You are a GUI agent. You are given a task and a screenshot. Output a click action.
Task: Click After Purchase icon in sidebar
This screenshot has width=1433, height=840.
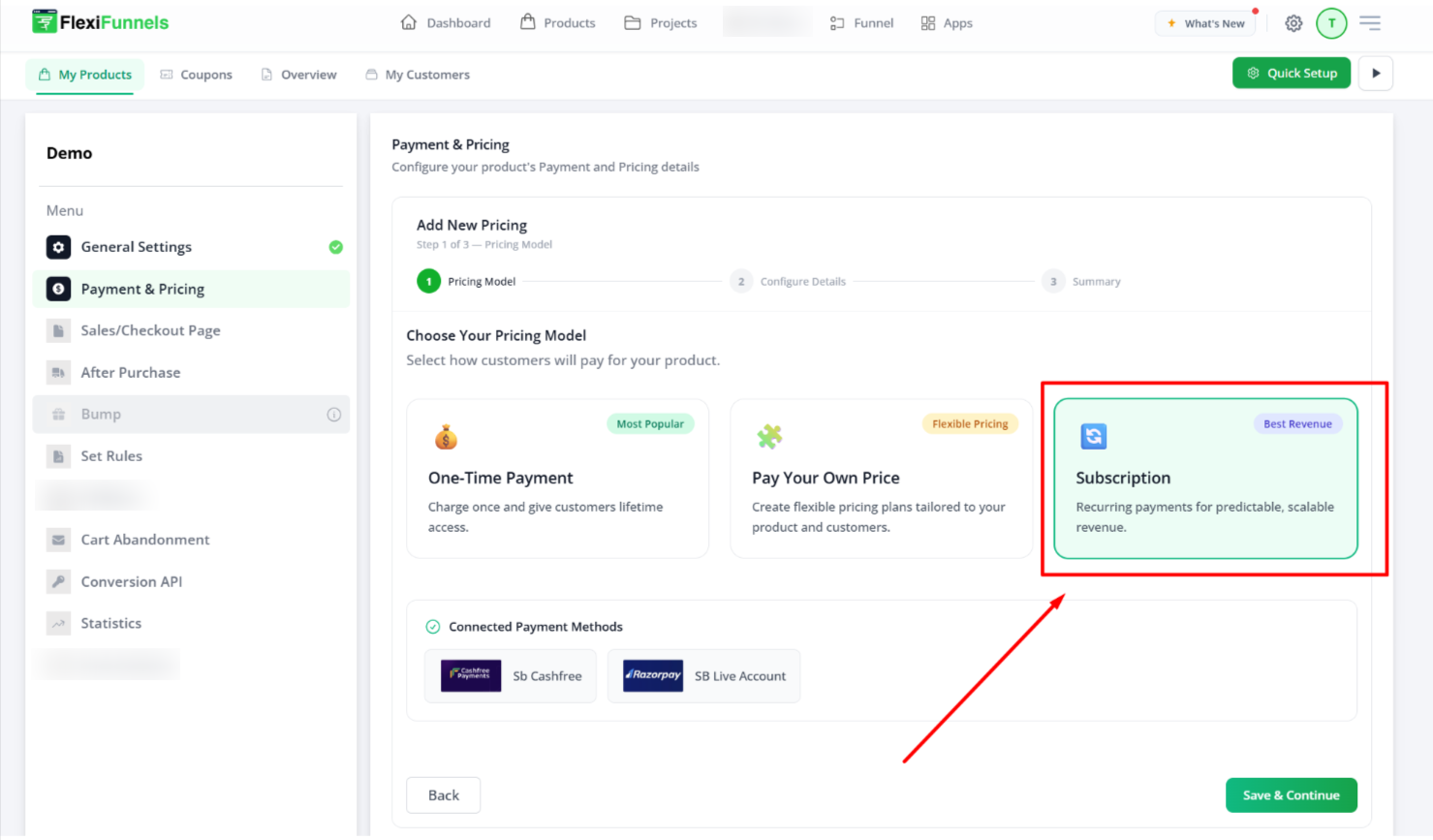[58, 372]
